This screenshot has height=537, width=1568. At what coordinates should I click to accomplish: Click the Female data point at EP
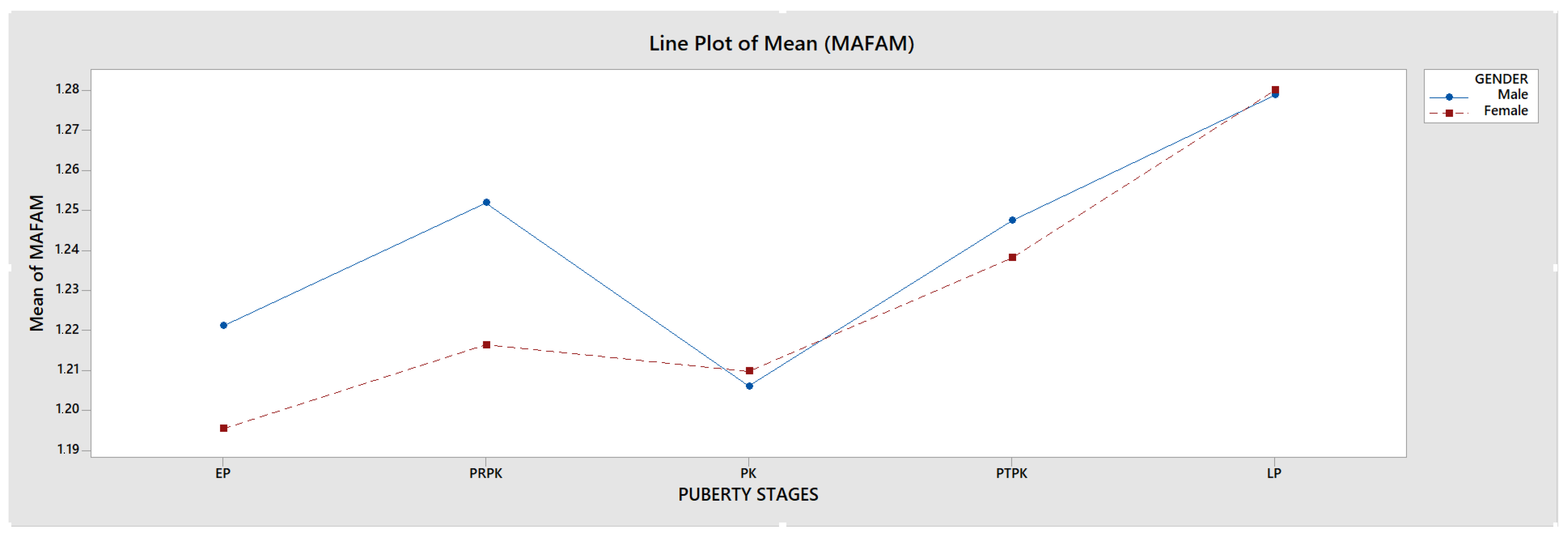point(224,429)
